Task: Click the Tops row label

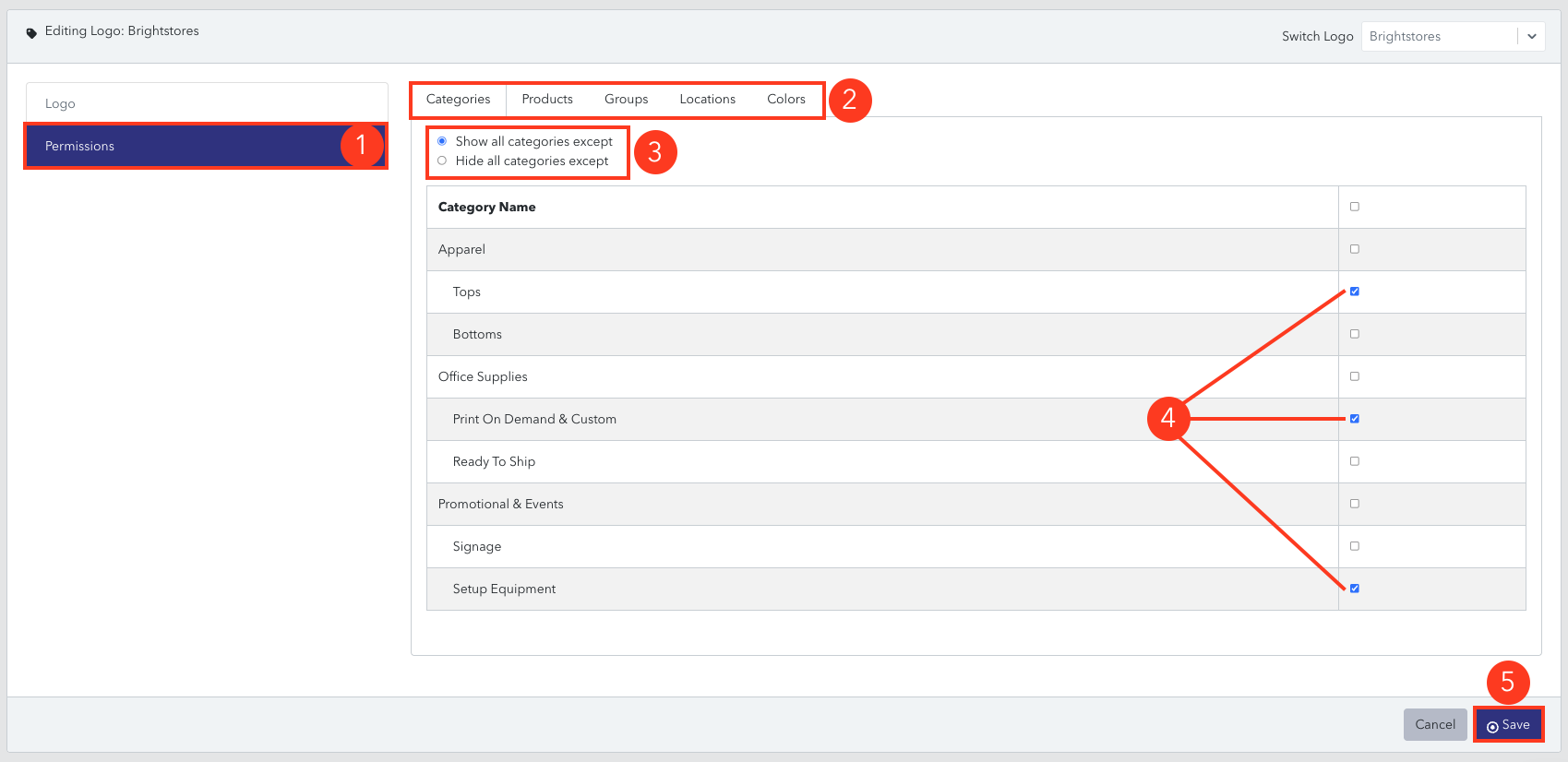Action: coord(467,292)
